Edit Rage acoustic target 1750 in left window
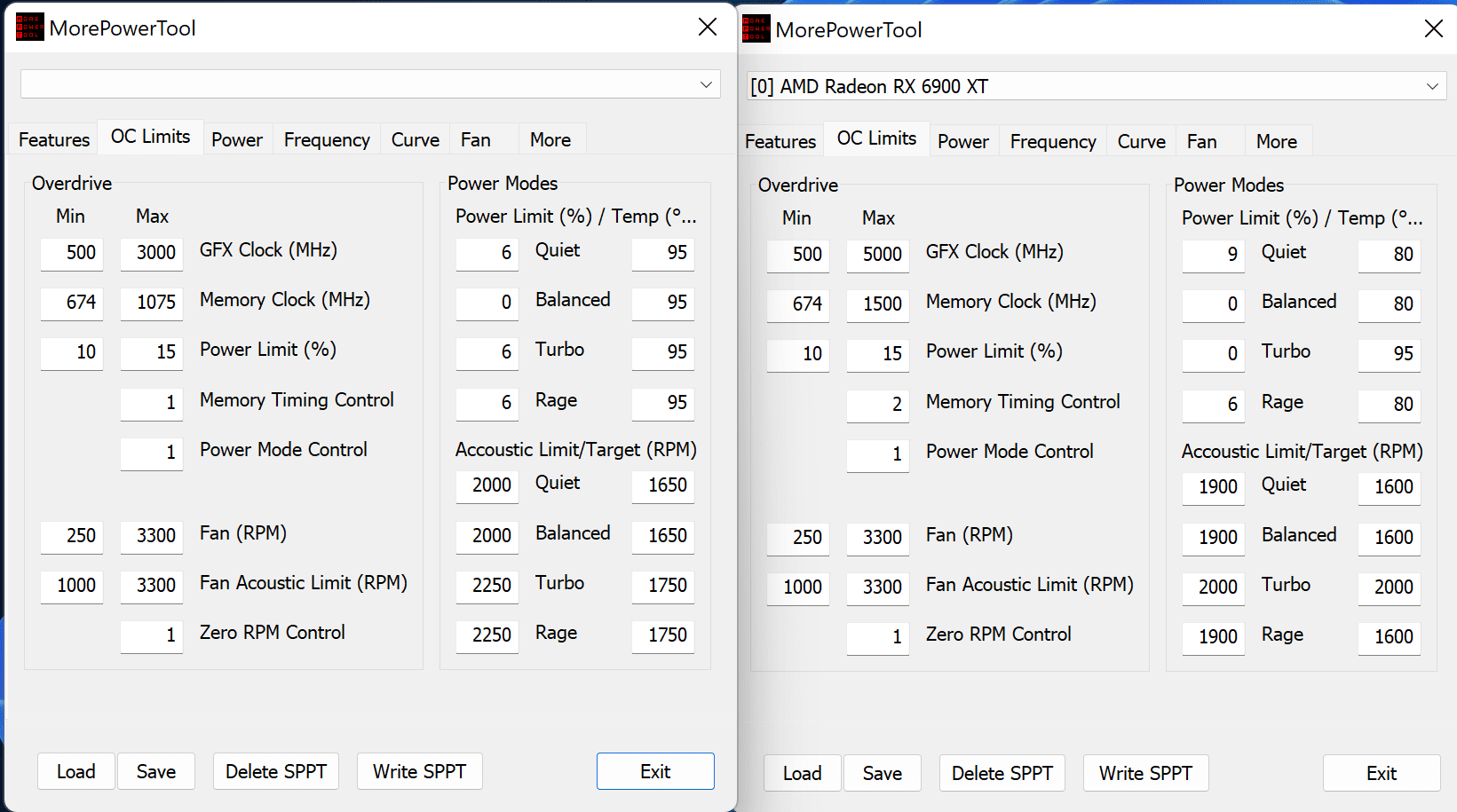The image size is (1457, 812). (663, 635)
